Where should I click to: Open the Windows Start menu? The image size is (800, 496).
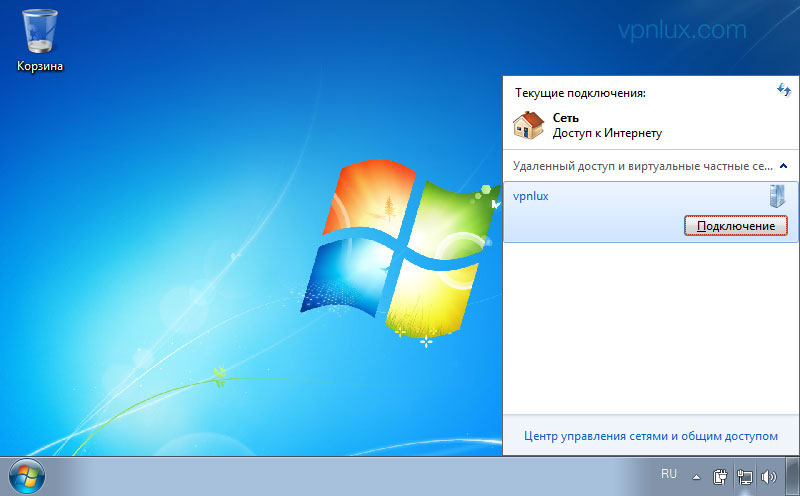click(x=27, y=477)
